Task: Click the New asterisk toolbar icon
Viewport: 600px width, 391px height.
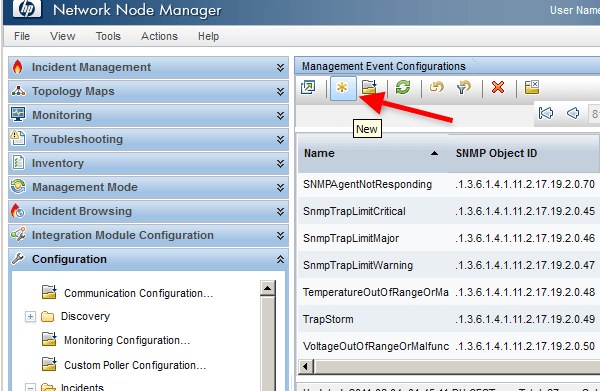Action: [342, 88]
